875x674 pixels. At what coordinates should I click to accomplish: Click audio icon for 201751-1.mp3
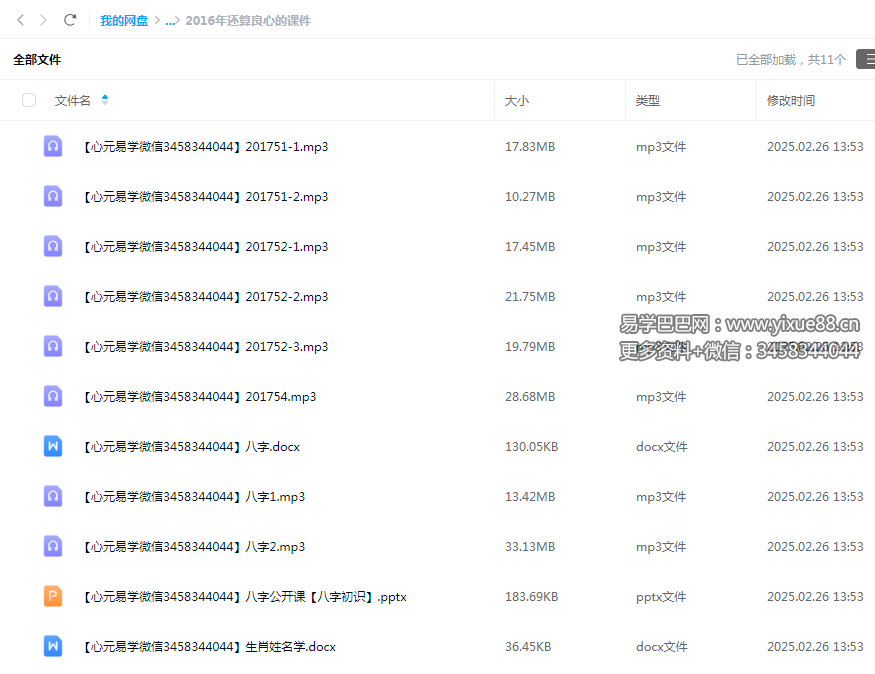(x=53, y=146)
